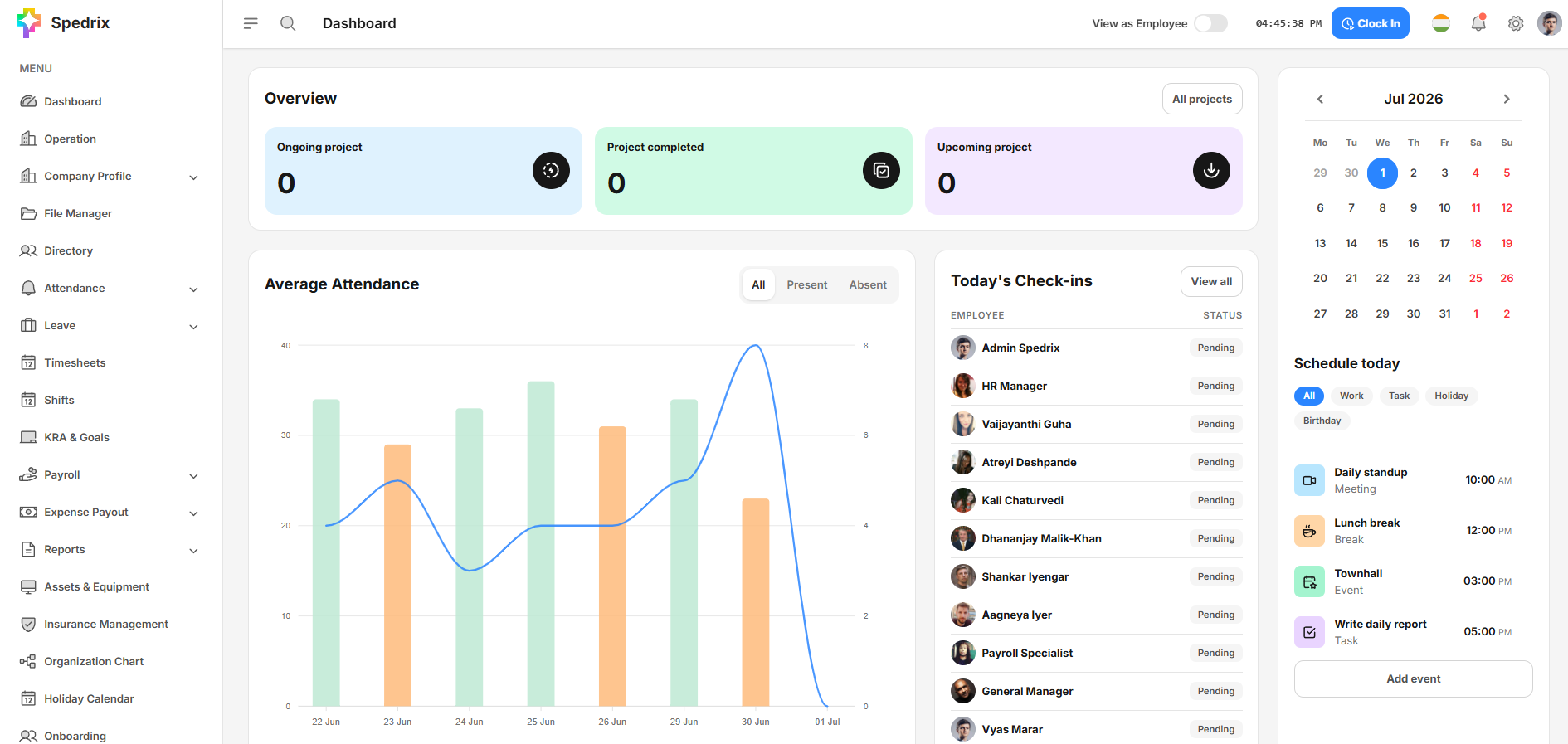Click the Upcoming project download icon
Viewport: 1568px width, 744px height.
1211,170
